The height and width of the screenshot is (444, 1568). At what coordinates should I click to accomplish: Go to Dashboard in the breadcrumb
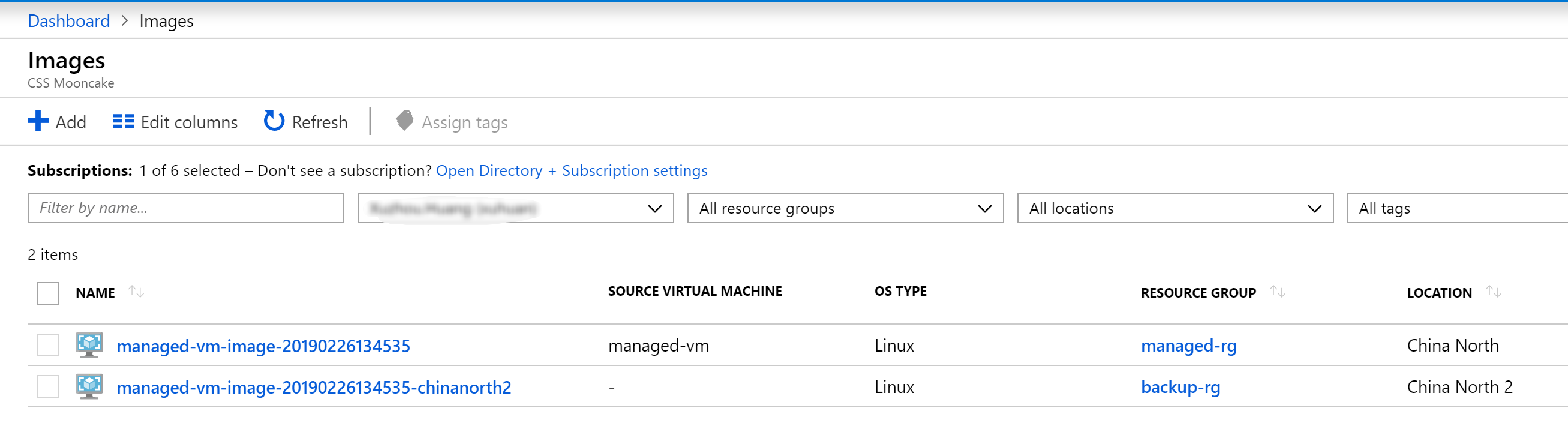point(69,21)
